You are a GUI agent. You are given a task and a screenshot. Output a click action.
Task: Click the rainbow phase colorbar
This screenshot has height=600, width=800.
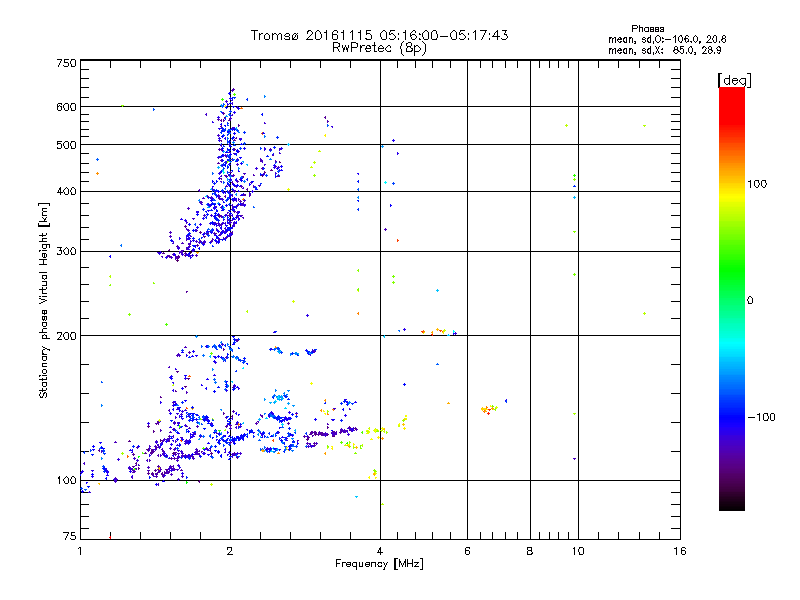point(732,298)
